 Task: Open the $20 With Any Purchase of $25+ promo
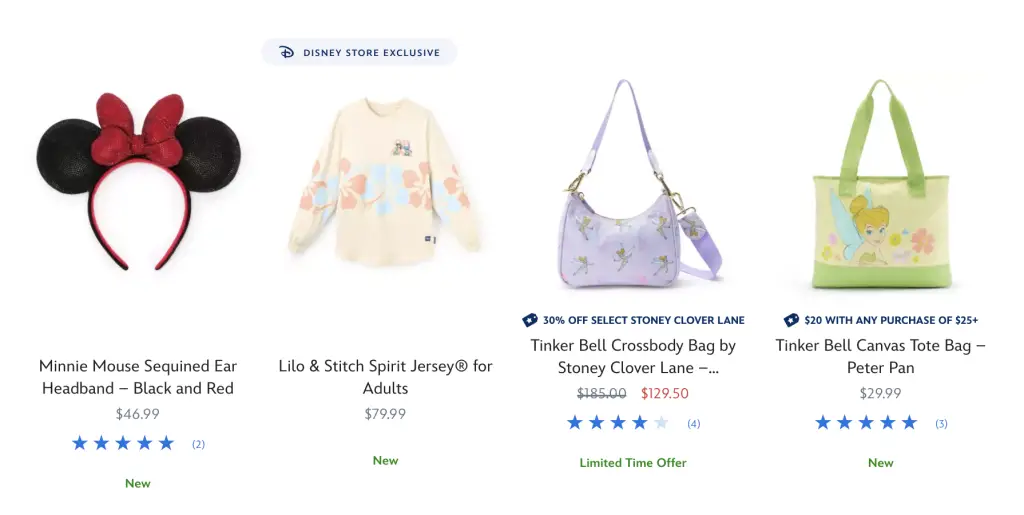[x=890, y=320]
